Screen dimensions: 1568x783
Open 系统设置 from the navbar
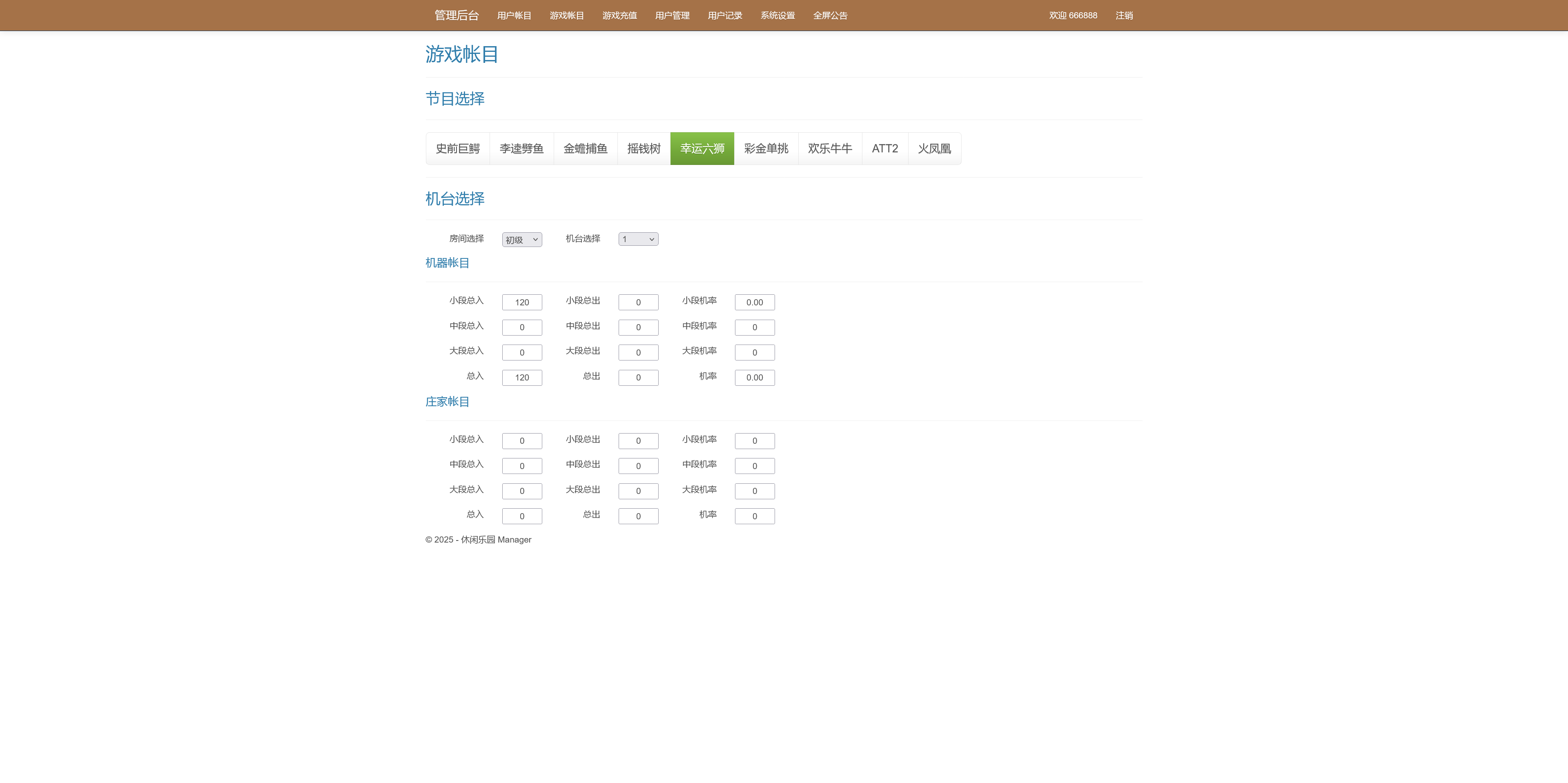coord(777,15)
